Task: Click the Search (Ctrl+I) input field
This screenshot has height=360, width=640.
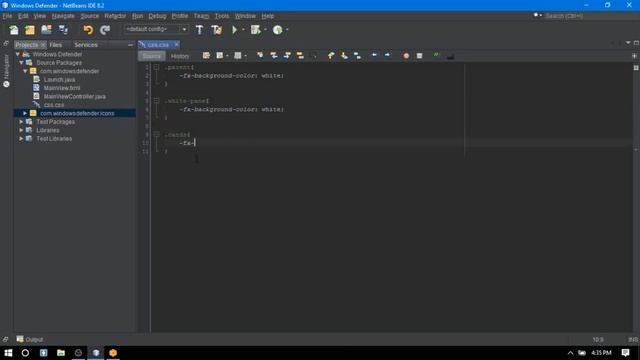Action: (x=588, y=16)
